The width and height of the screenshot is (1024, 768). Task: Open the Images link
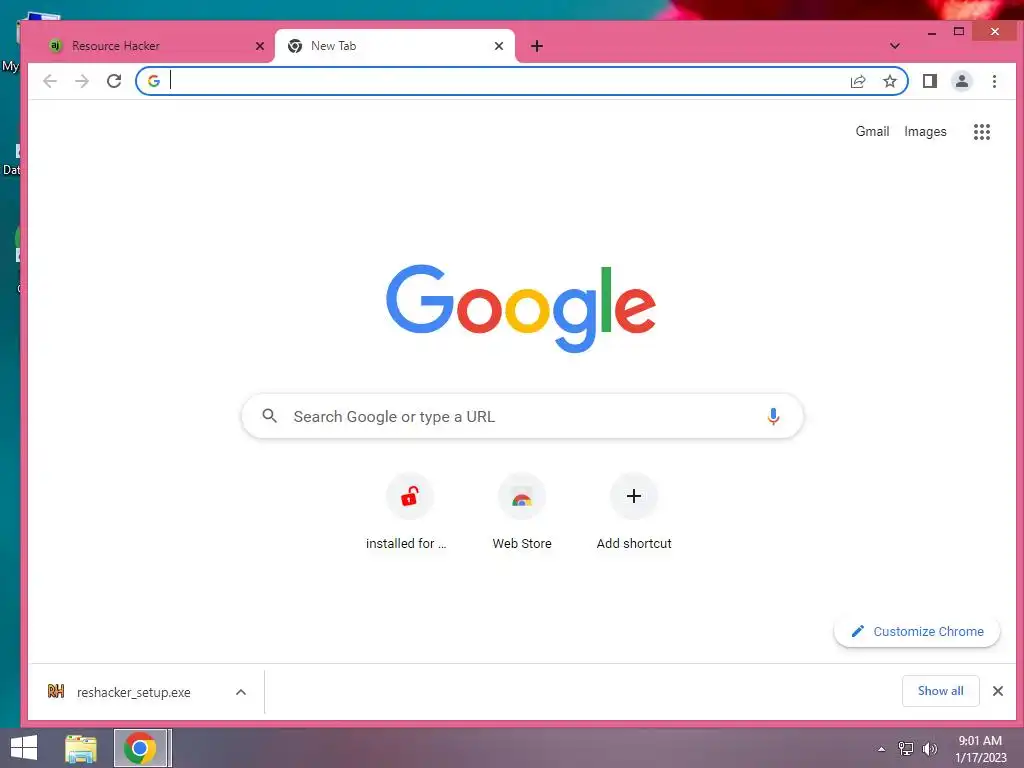[x=925, y=131]
